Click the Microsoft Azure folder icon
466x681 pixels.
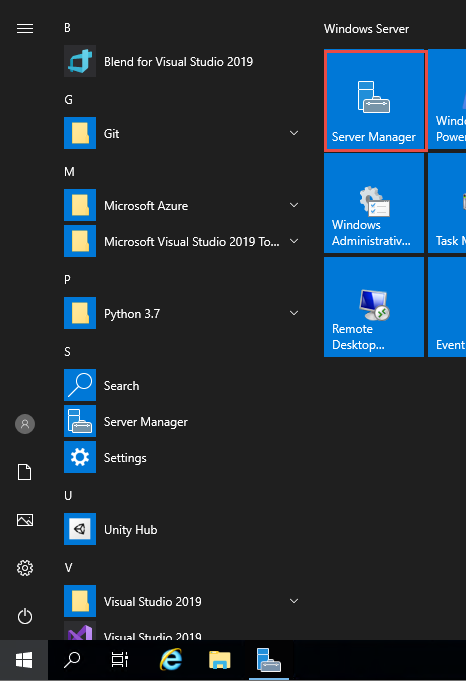click(x=80, y=205)
